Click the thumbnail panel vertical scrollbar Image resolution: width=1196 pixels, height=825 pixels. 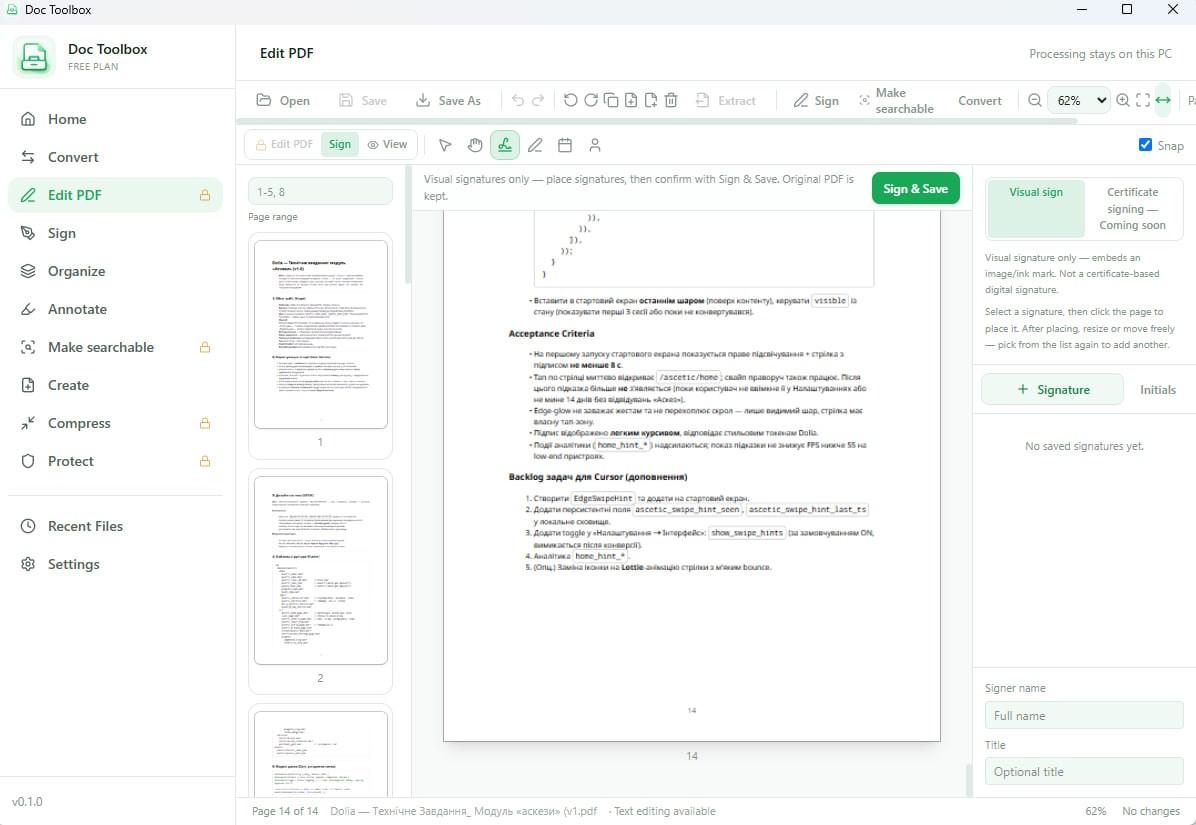tap(407, 226)
